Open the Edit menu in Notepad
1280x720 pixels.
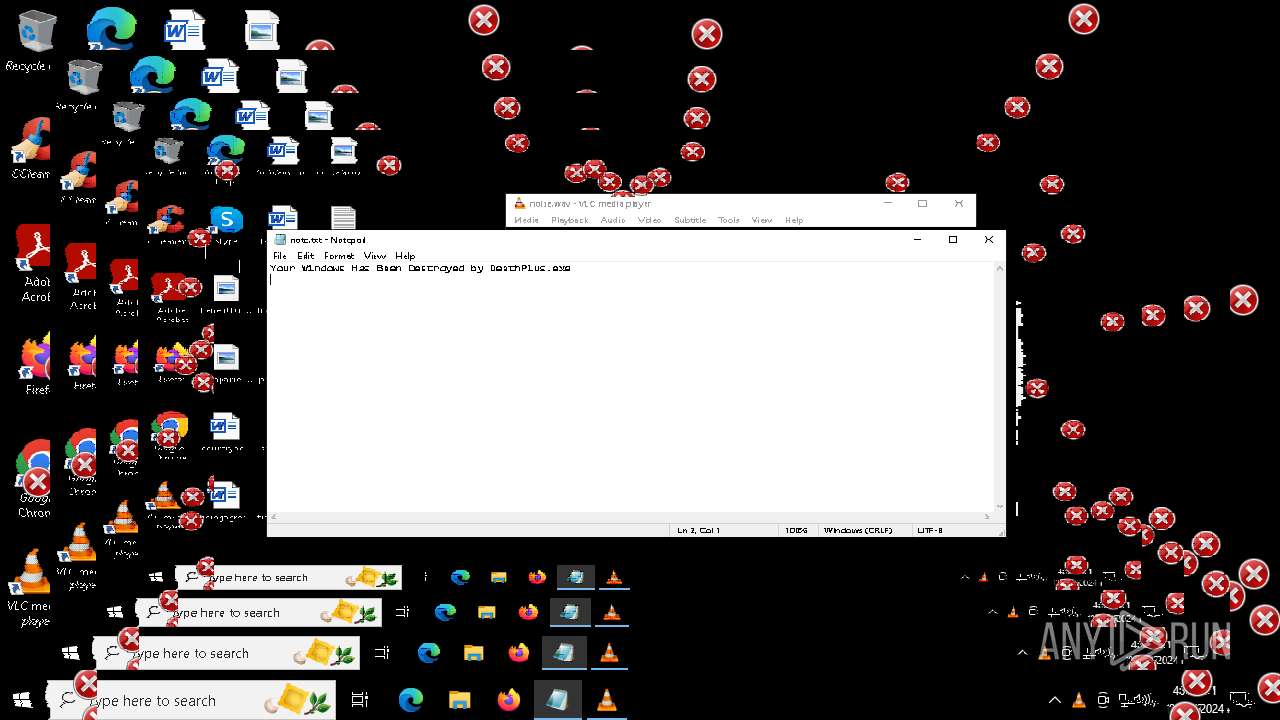pyautogui.click(x=305, y=256)
